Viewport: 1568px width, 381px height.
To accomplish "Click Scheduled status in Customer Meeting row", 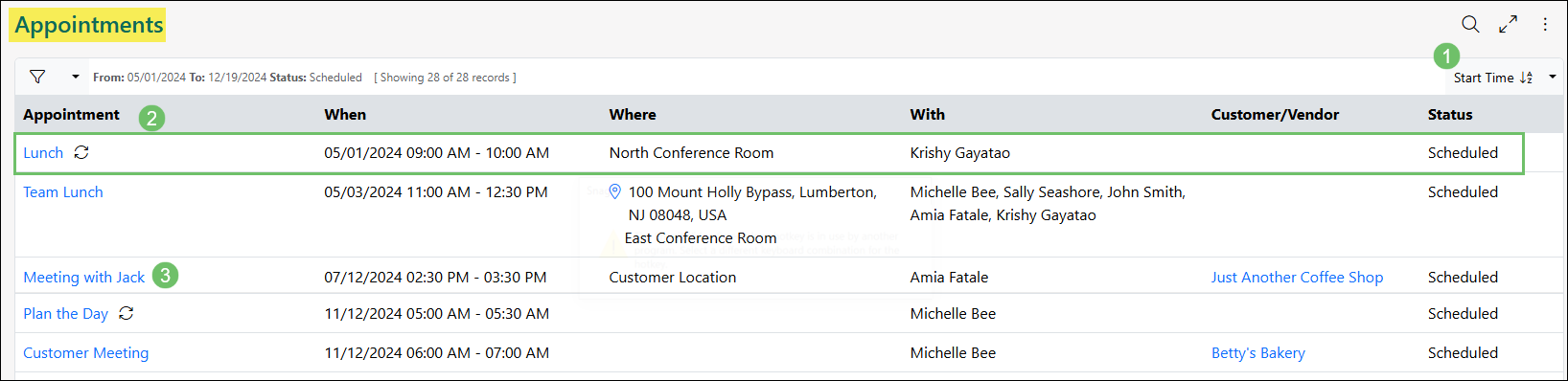I will [1463, 353].
